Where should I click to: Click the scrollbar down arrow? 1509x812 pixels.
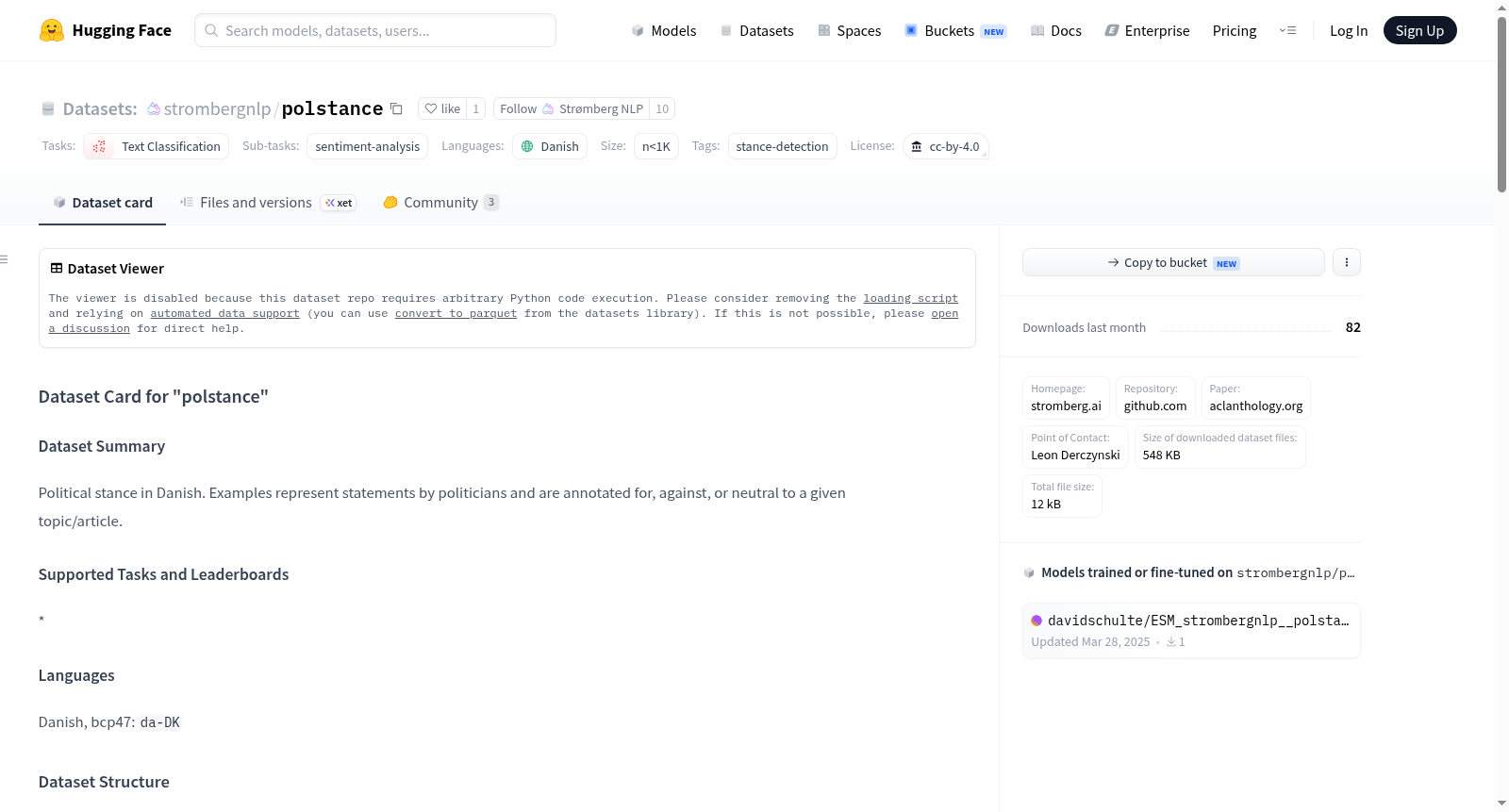(1501, 804)
